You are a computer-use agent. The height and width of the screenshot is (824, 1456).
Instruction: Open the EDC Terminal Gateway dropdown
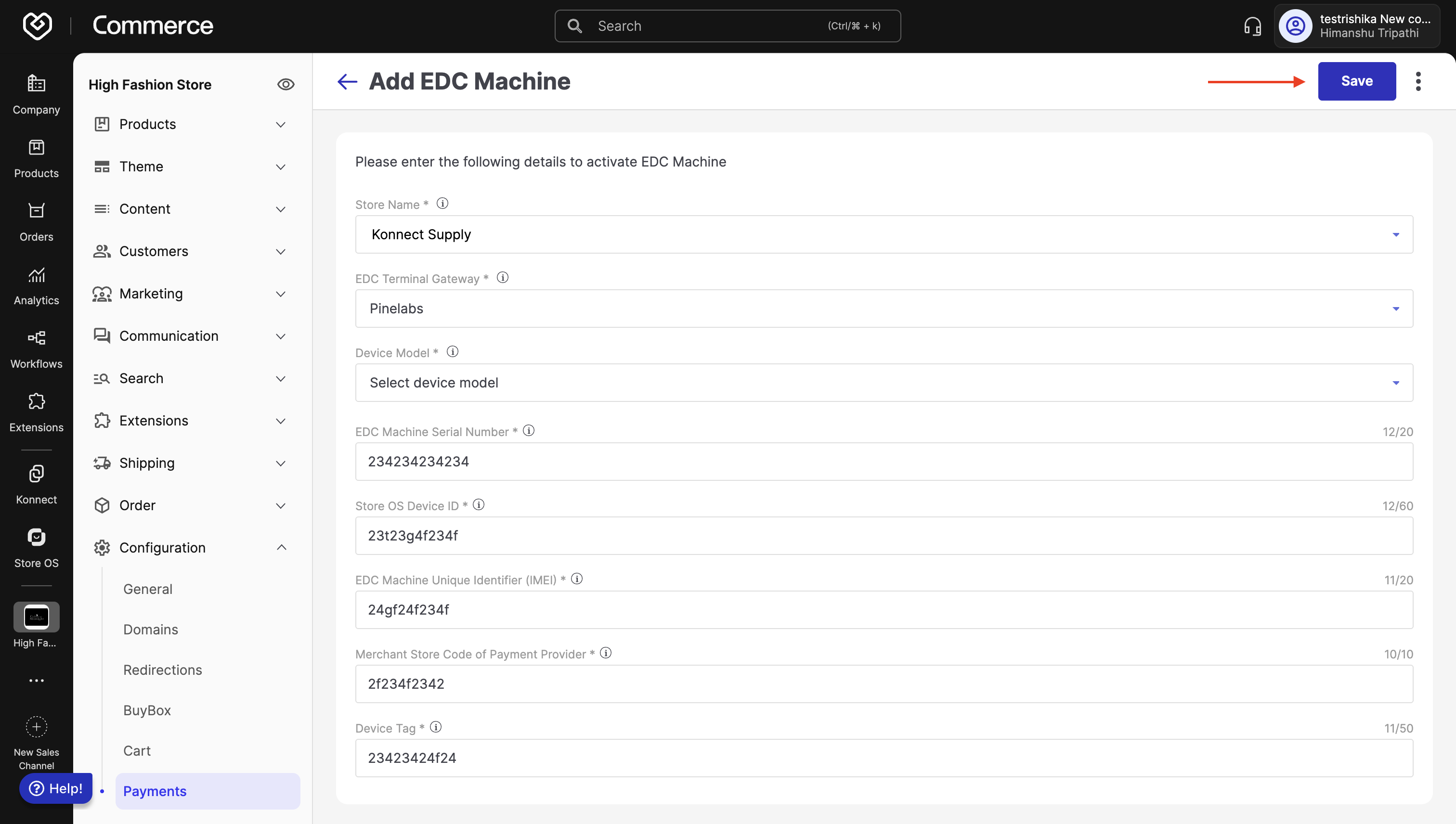[884, 309]
